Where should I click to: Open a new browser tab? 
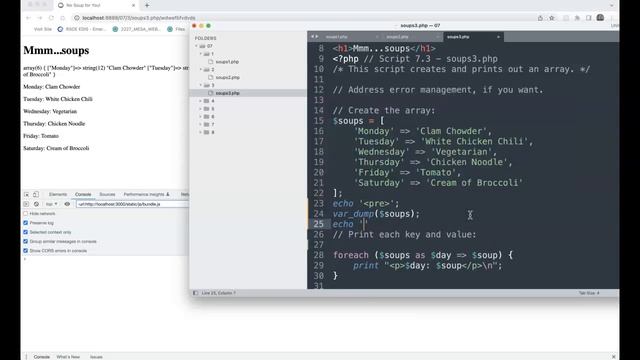pos(147,5)
